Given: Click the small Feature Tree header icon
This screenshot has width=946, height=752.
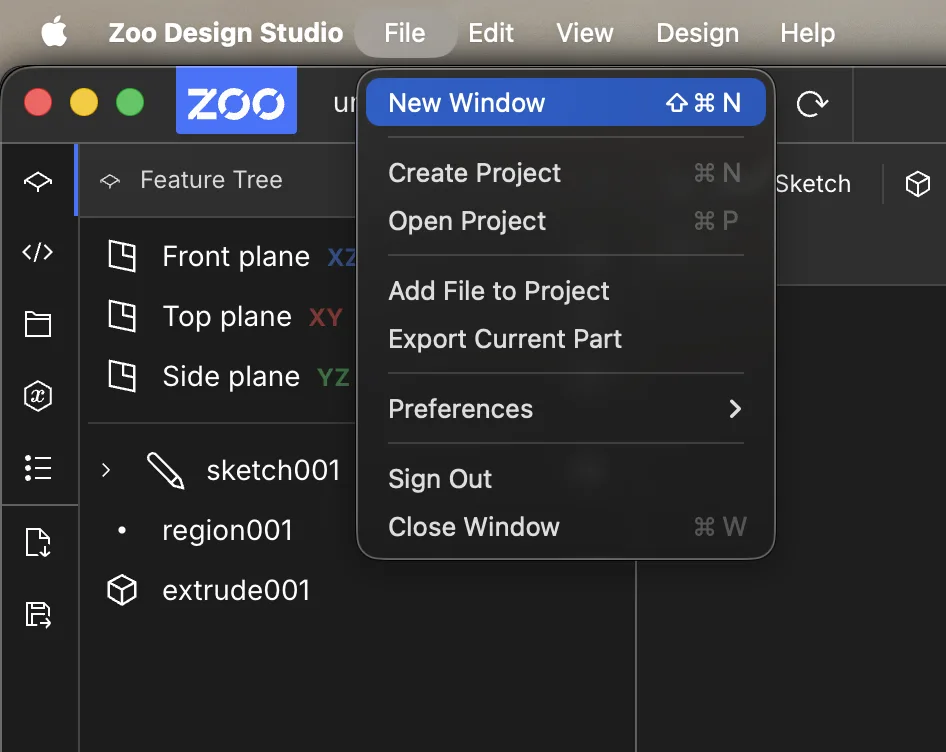Looking at the screenshot, I should [110, 180].
